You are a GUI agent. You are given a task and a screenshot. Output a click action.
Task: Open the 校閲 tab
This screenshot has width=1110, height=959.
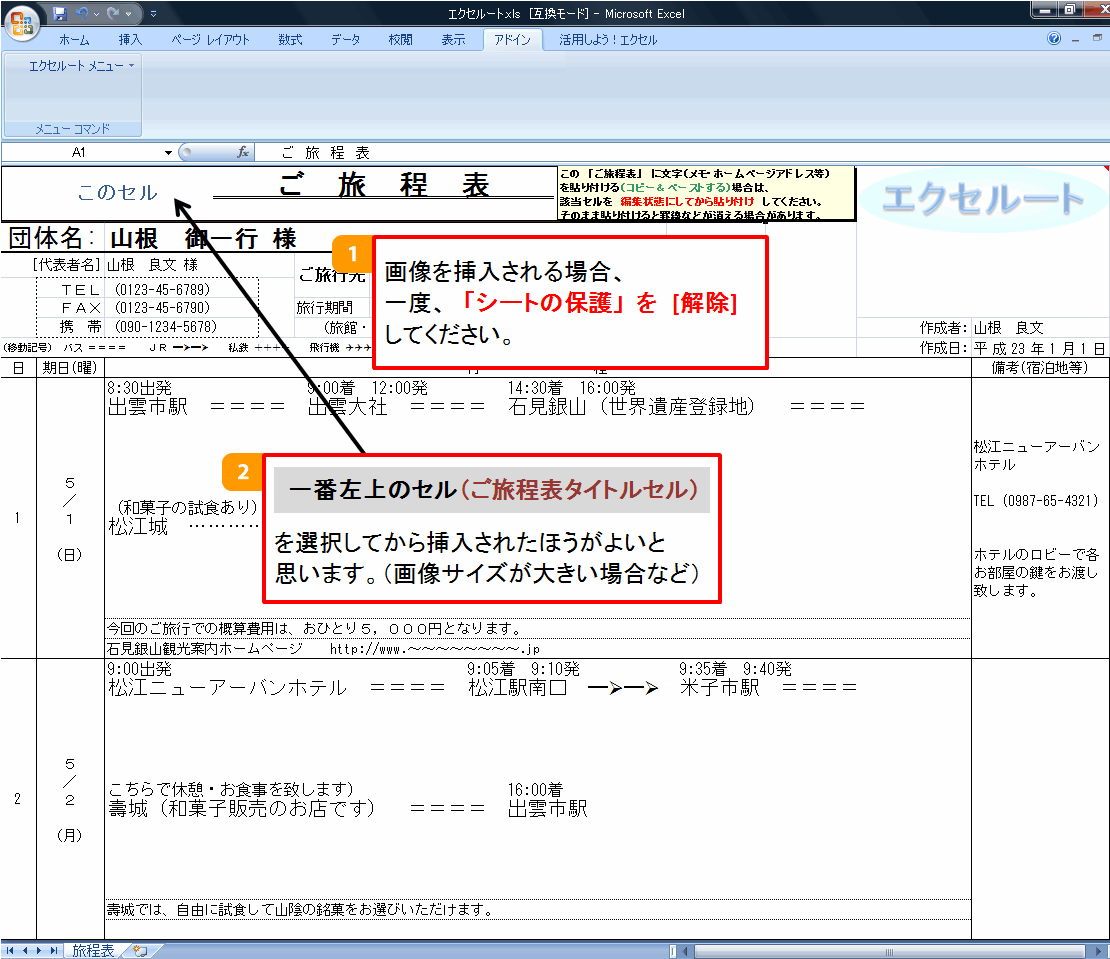click(x=400, y=40)
